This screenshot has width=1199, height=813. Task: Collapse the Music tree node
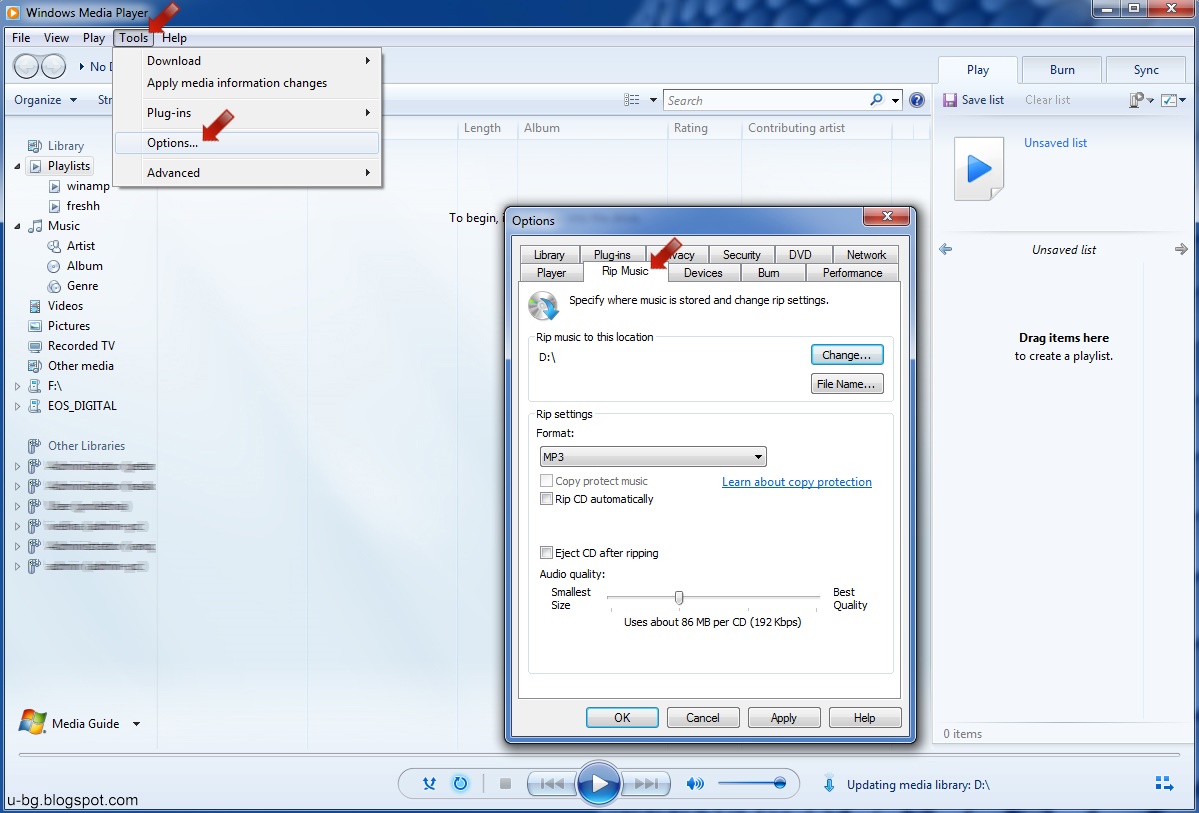[18, 226]
